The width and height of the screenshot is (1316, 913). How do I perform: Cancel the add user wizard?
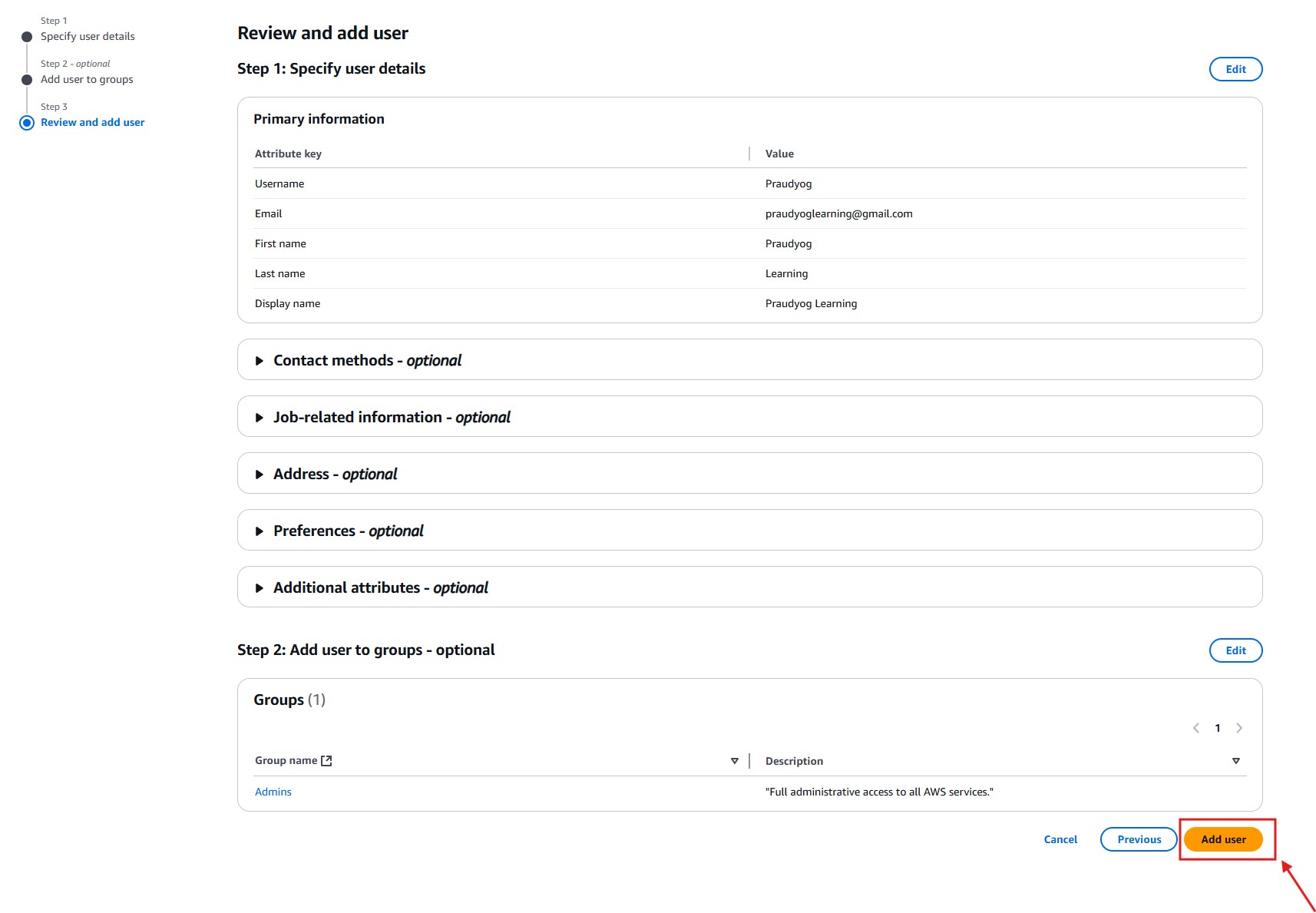pos(1060,839)
